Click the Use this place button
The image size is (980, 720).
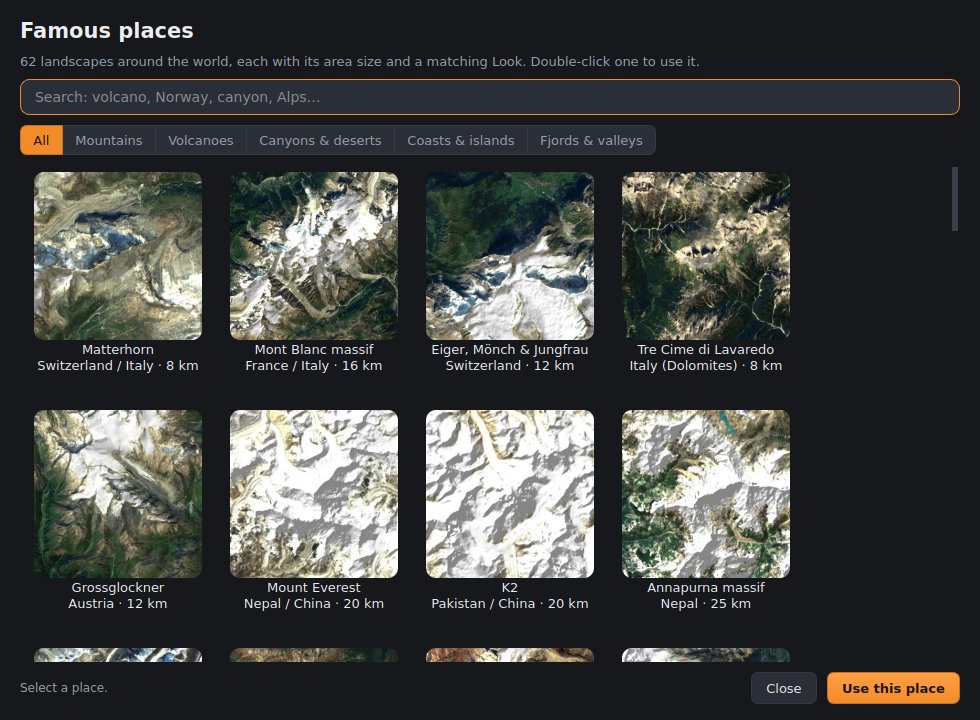893,688
